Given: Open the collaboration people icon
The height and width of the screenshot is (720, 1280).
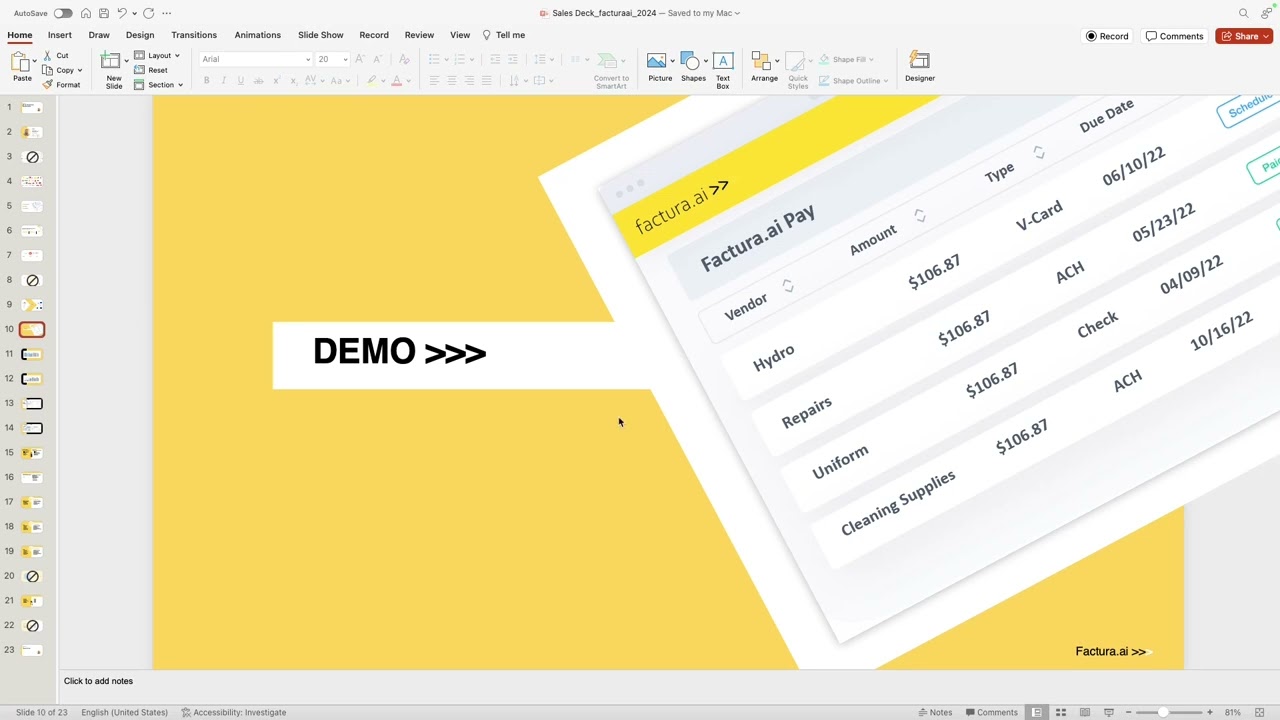Looking at the screenshot, I should tap(1267, 13).
